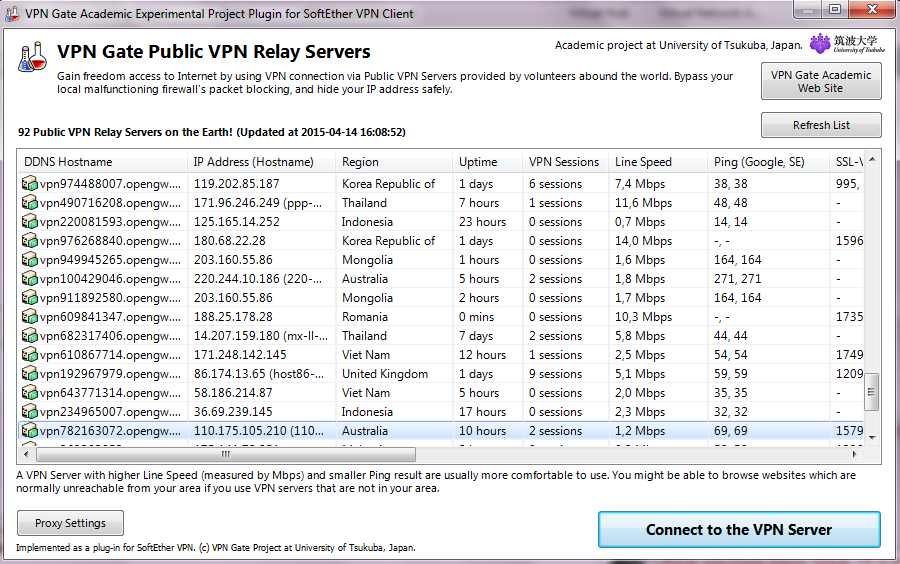
Task: Sort by DDNS Hostname column header
Action: tap(102, 162)
